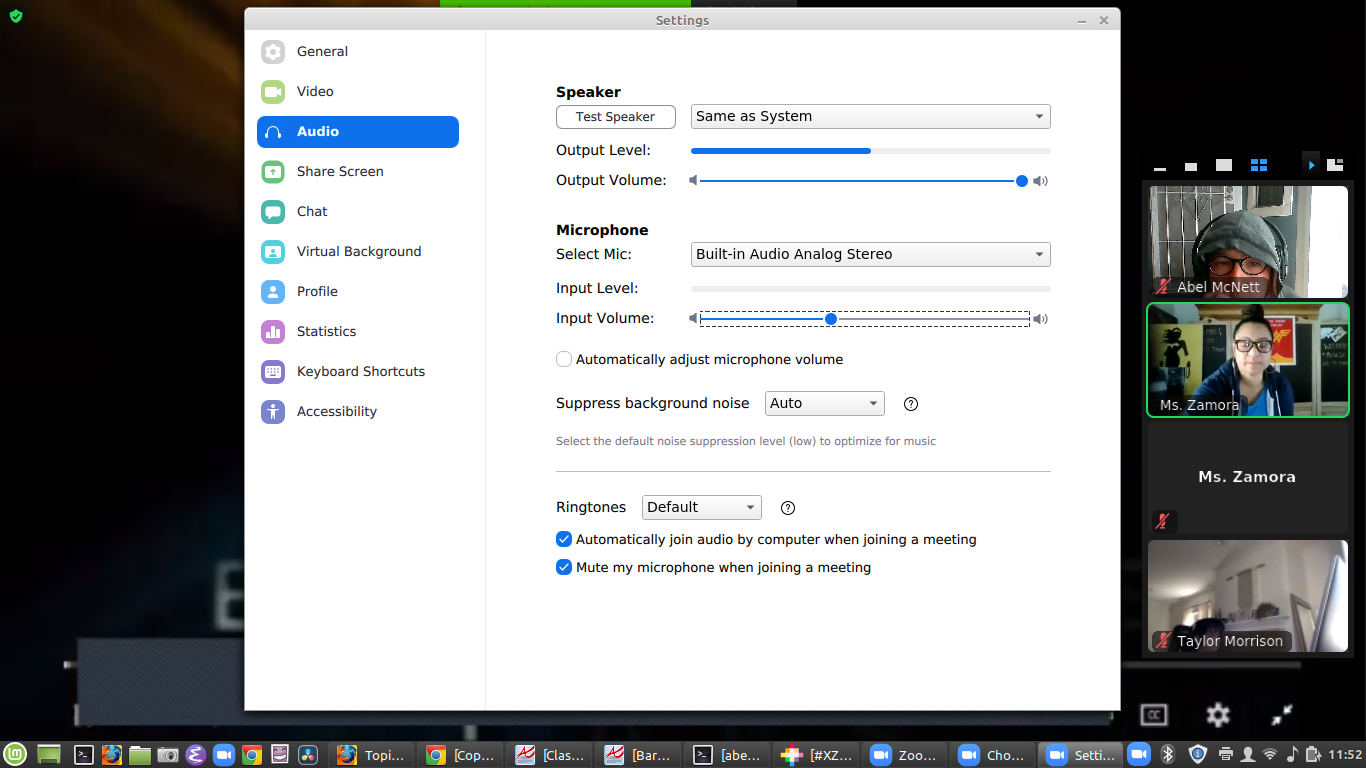
Task: Launch DaVinci Resolve from the panel
Action: pos(308,755)
